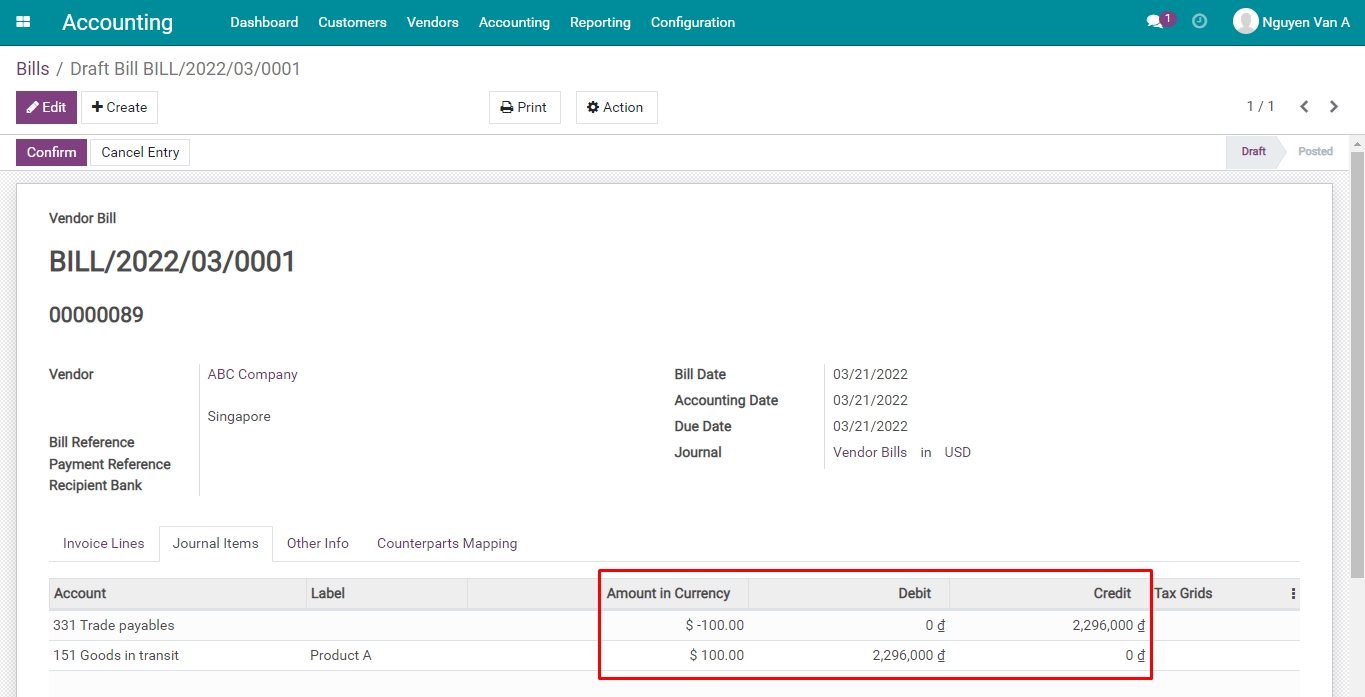Click the Cancel Entry button
1365x697 pixels.
pos(140,152)
